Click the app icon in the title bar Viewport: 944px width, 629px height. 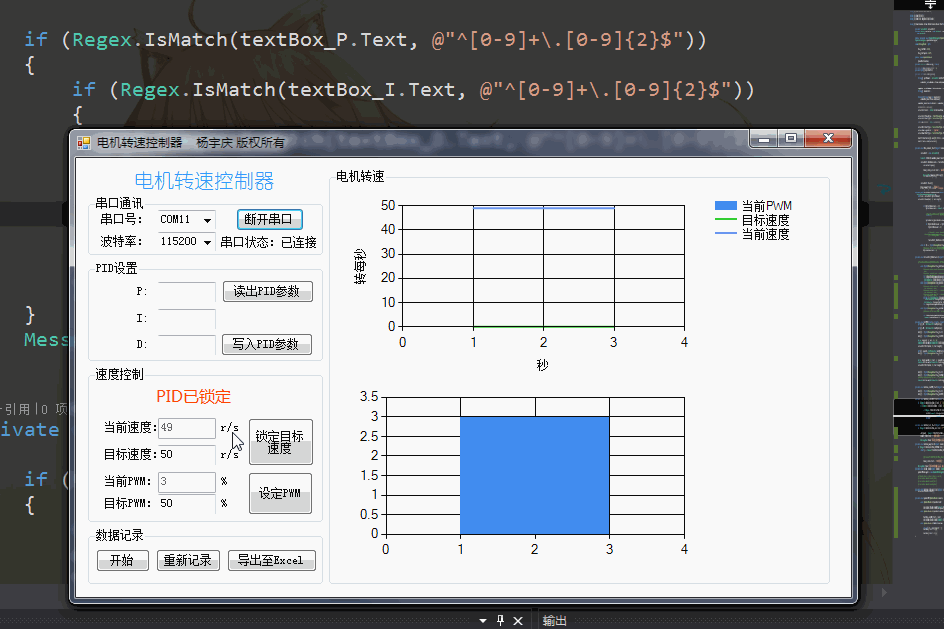tap(84, 143)
